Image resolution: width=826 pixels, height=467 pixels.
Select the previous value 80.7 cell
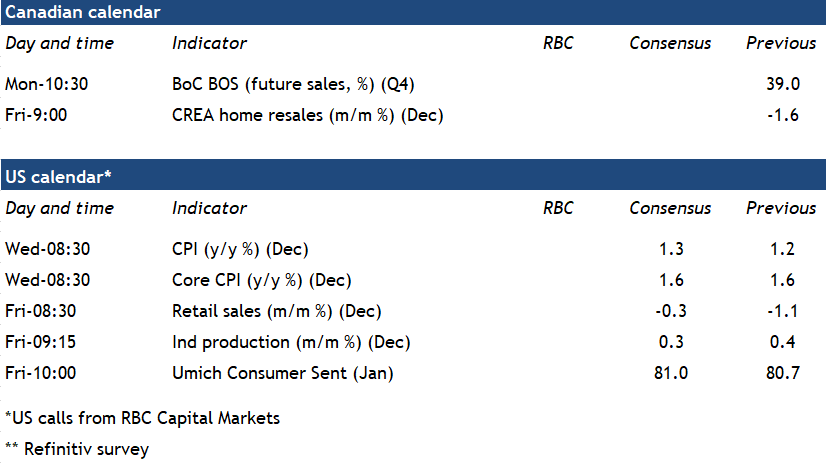pos(780,373)
